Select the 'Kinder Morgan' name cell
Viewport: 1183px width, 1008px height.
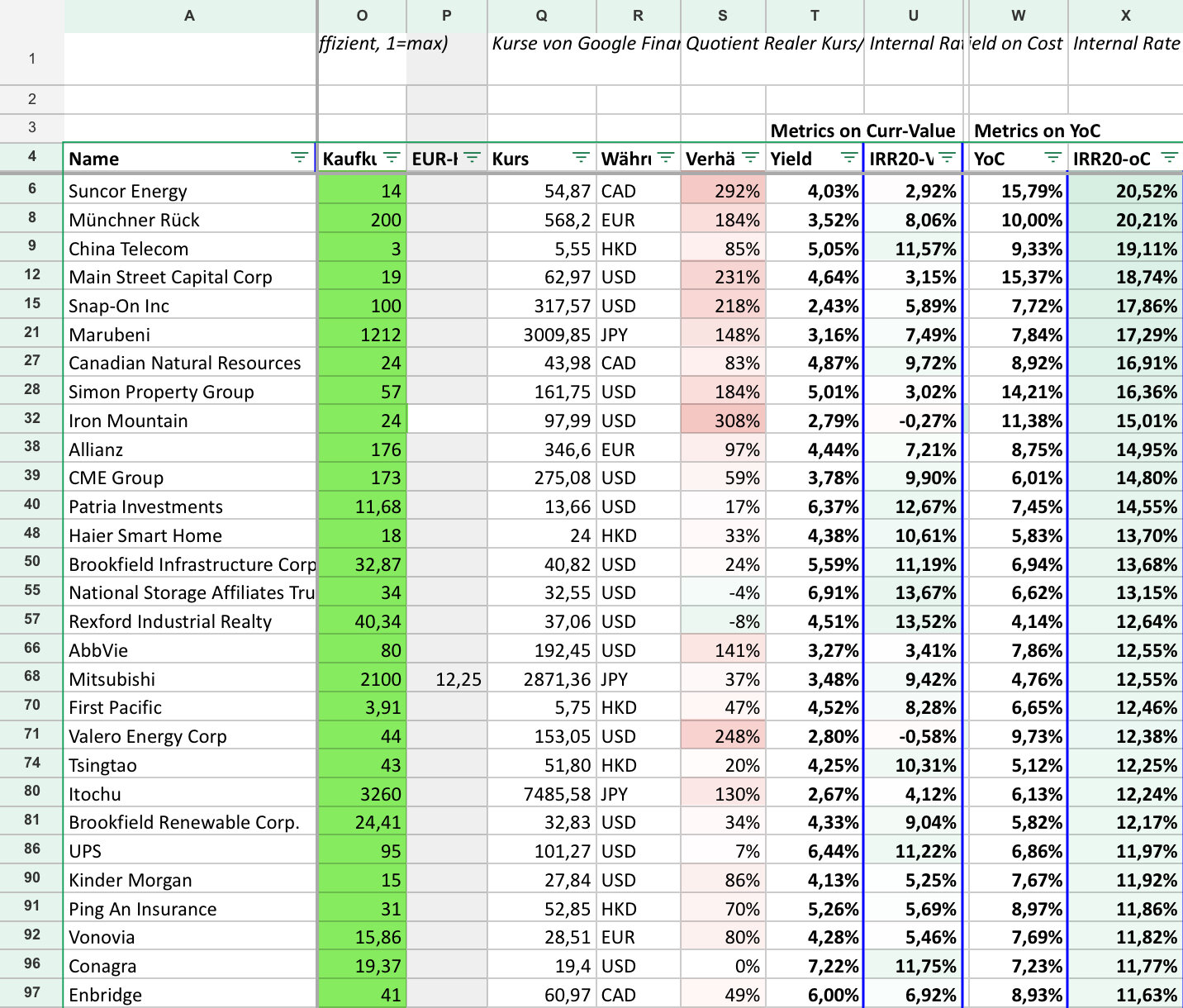point(190,880)
